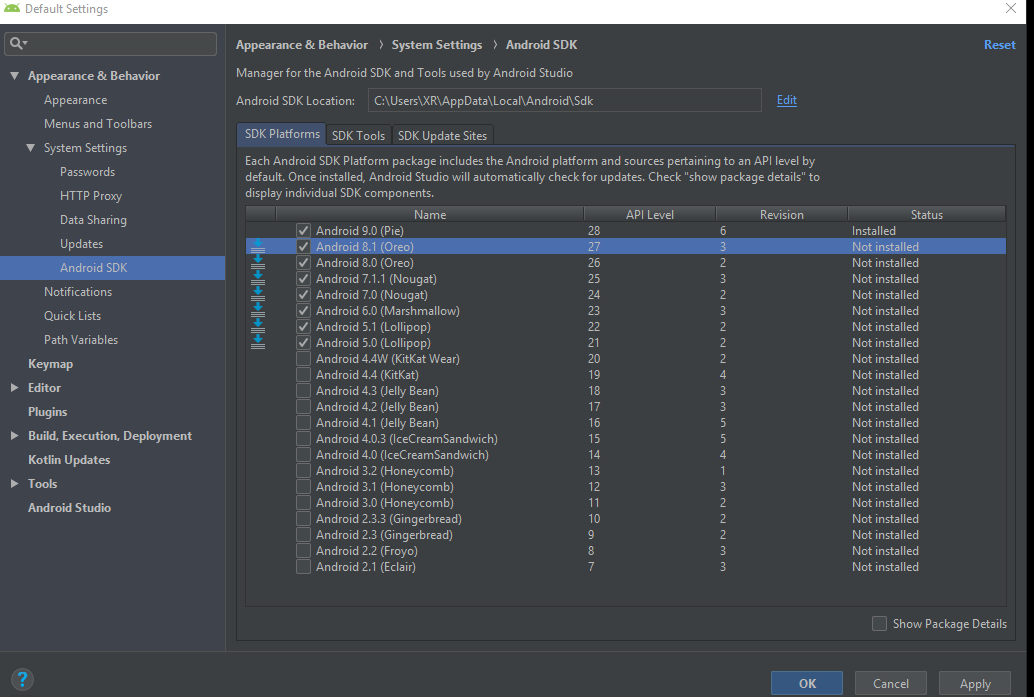Click Installed status of Android 9.0
This screenshot has width=1034, height=697.
tap(874, 231)
